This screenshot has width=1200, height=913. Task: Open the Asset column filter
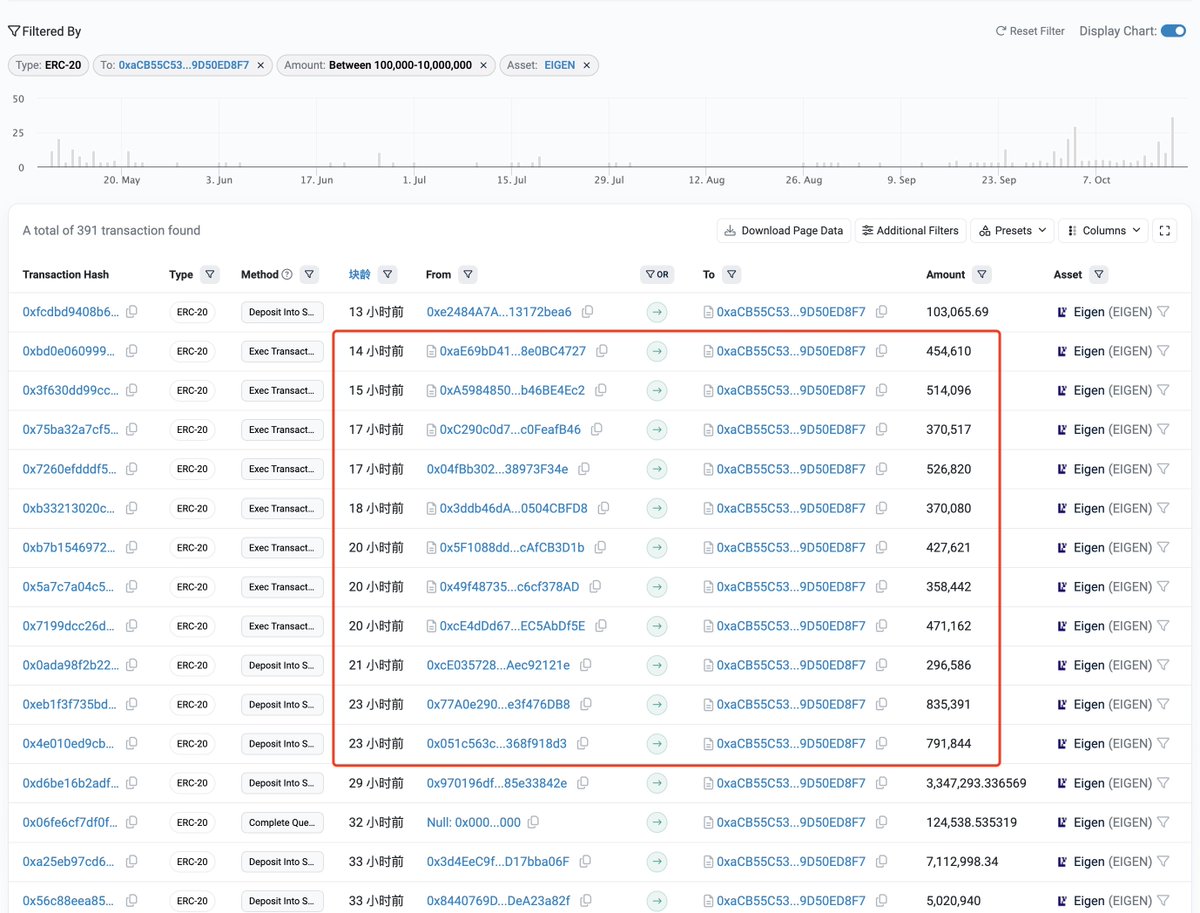coord(1099,274)
